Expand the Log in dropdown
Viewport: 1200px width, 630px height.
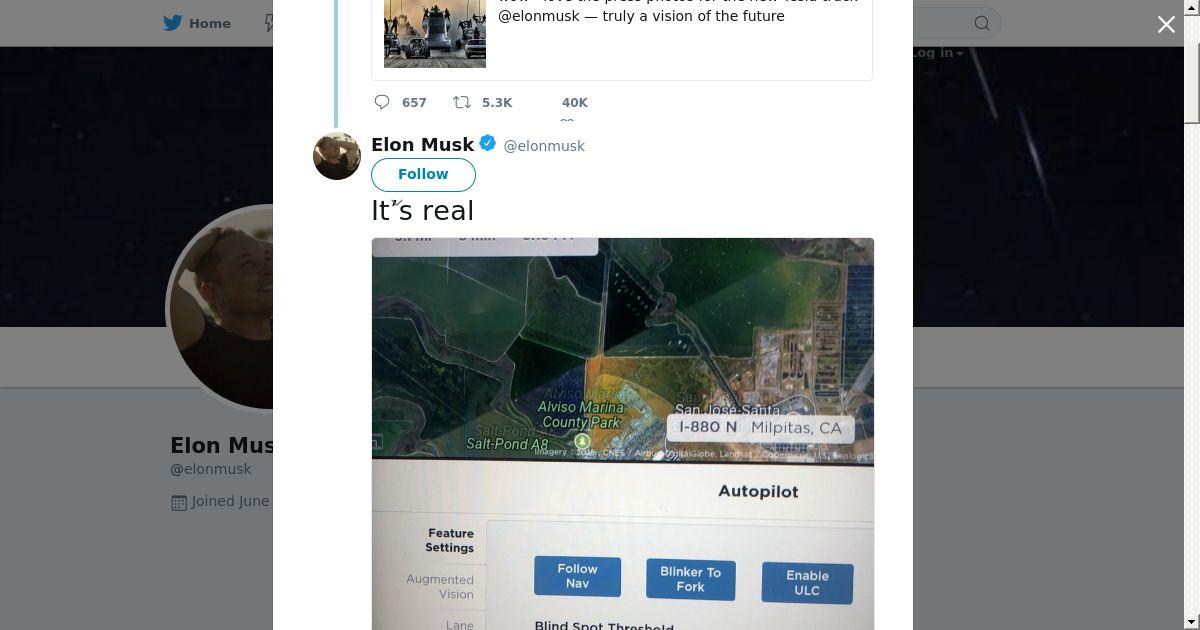pos(938,53)
